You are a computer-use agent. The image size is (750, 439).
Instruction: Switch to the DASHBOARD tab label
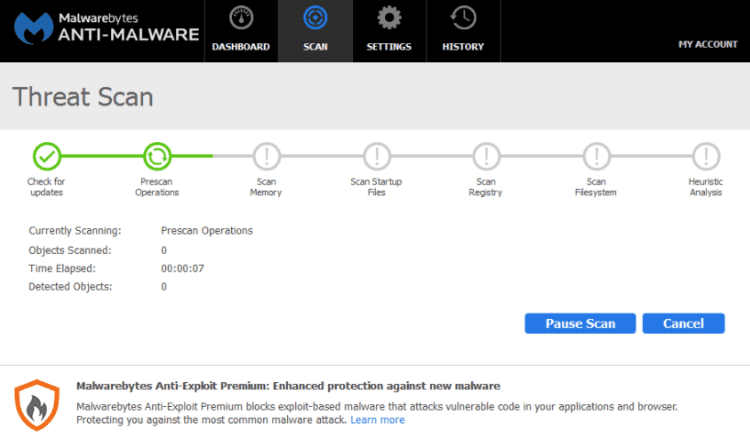click(x=241, y=47)
